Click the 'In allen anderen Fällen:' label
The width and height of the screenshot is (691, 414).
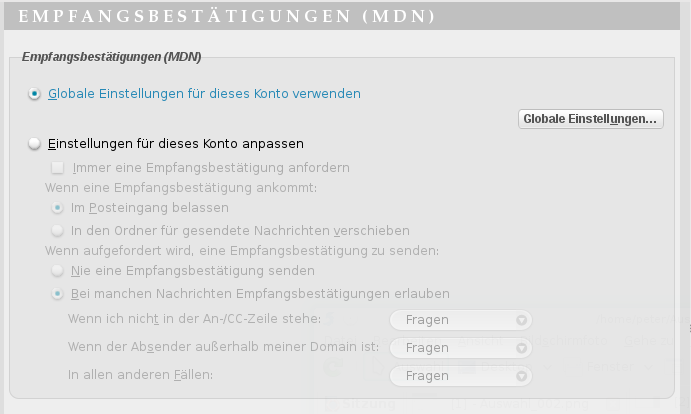(141, 375)
